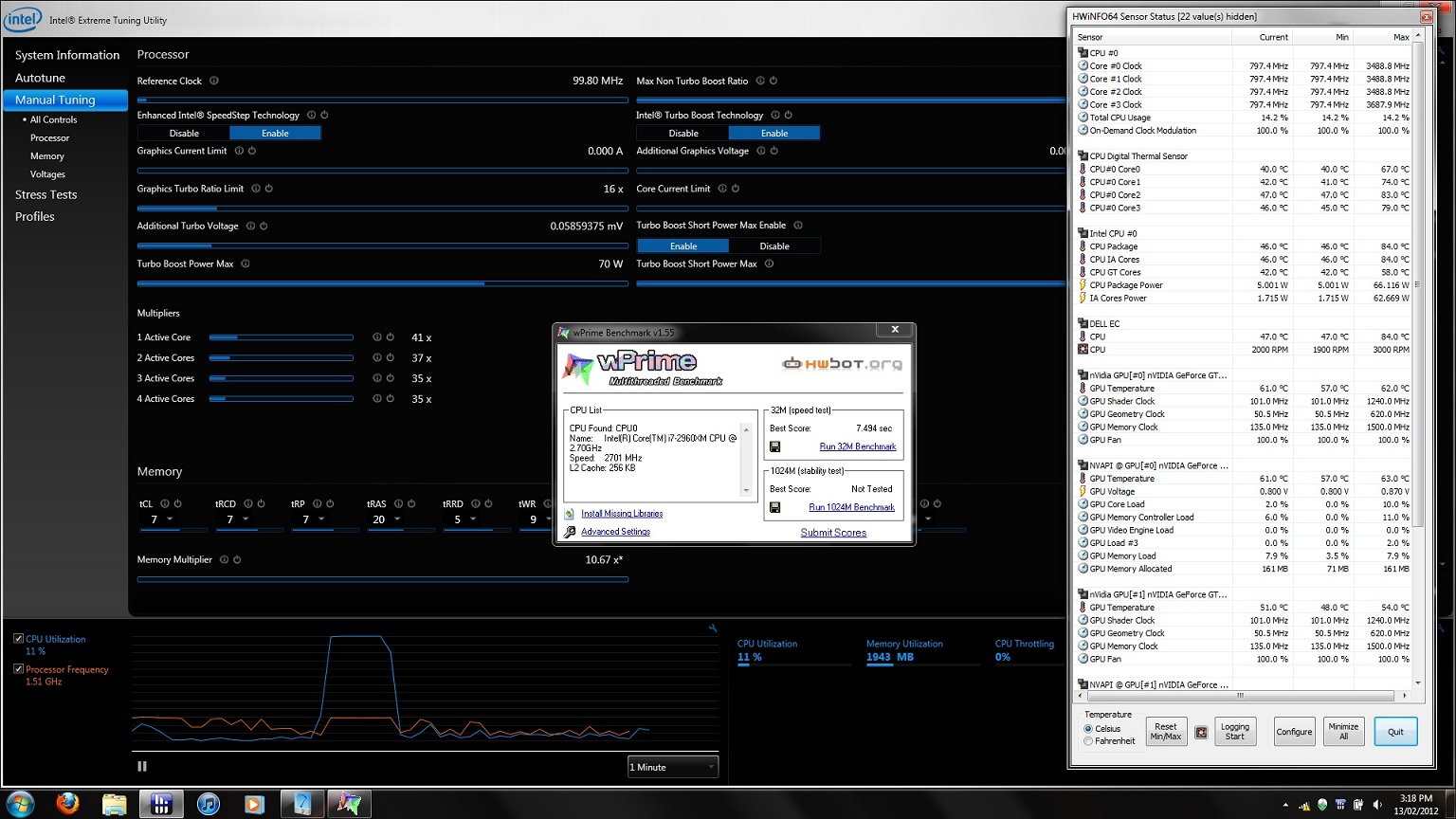This screenshot has width=1456, height=819.
Task: Show info for Graphics Current Limit
Action: click(x=239, y=151)
